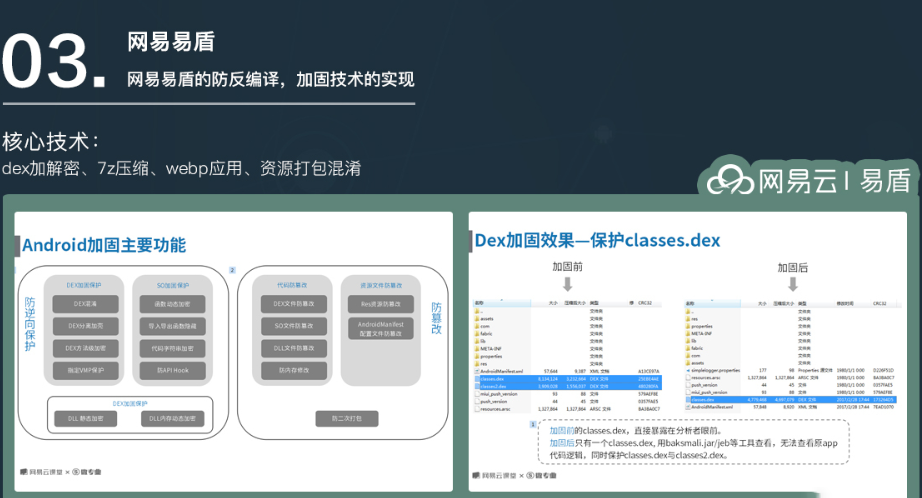Click the 指定VMP保护 box
This screenshot has height=498, width=922.
click(86, 370)
